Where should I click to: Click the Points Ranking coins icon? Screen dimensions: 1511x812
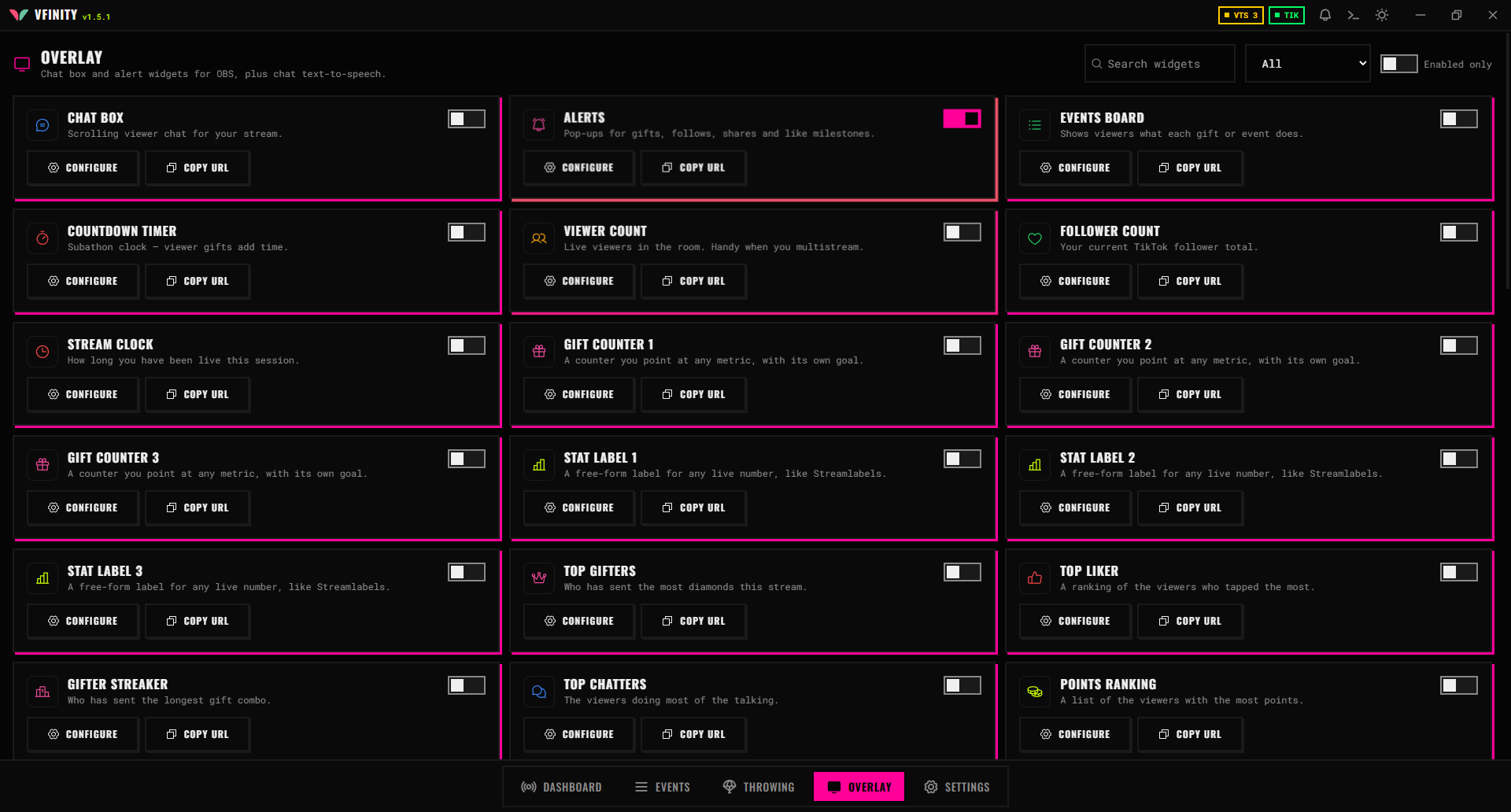[1035, 692]
